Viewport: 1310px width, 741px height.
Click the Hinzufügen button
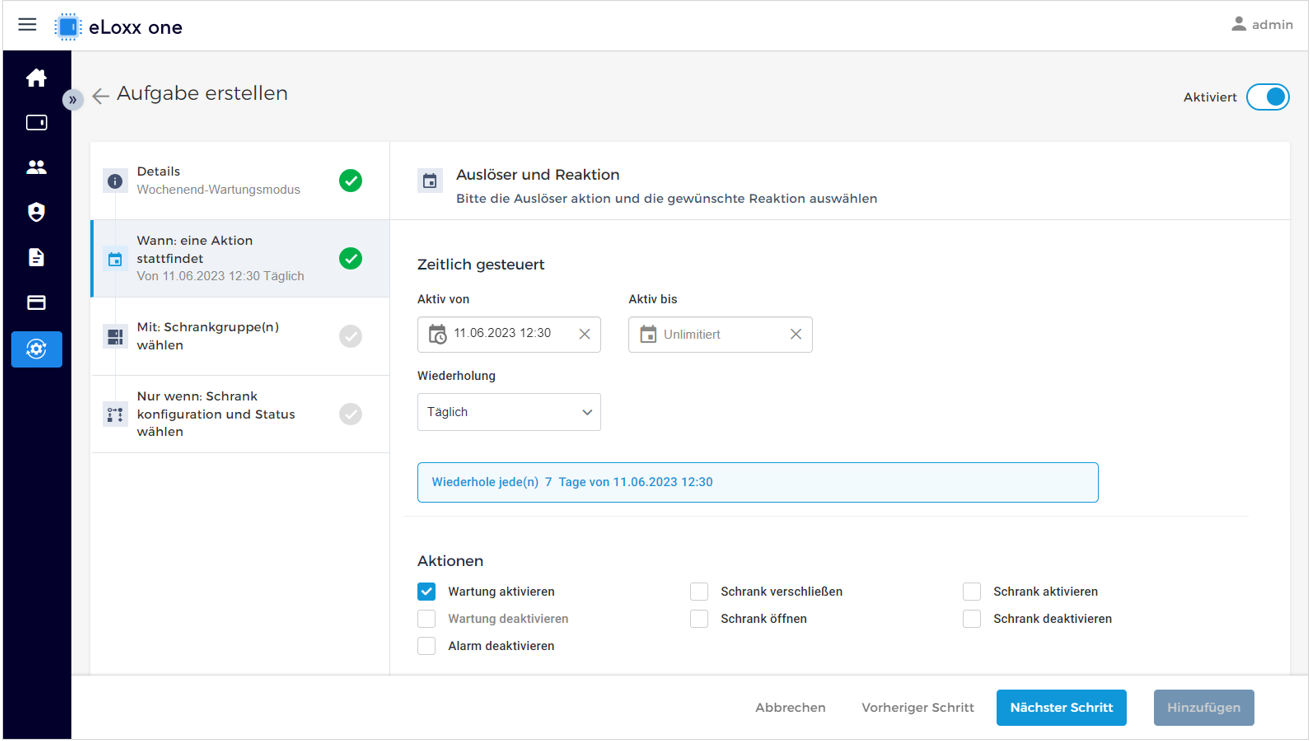[x=1204, y=708]
